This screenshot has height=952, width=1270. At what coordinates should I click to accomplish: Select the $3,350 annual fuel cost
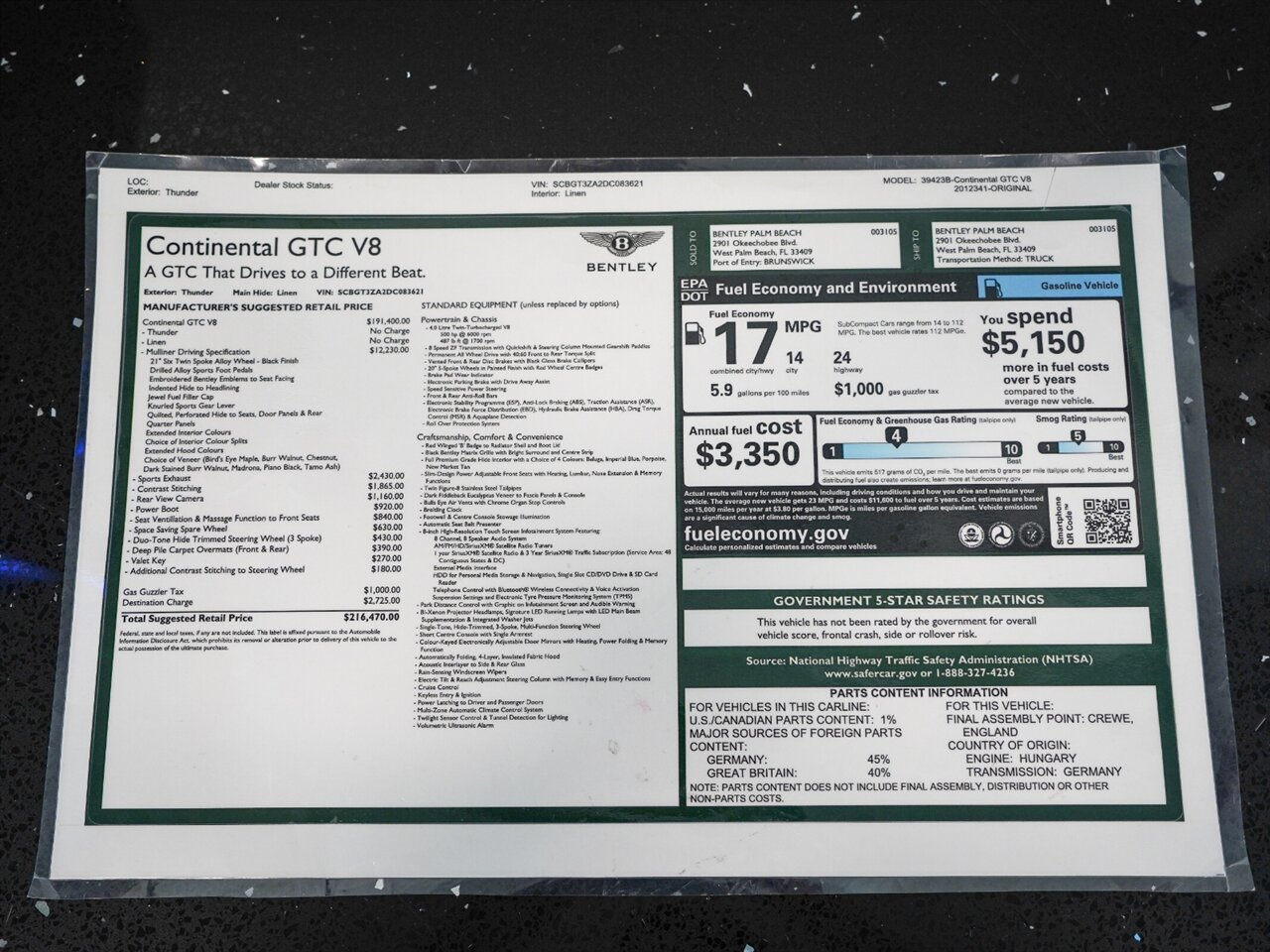[747, 454]
